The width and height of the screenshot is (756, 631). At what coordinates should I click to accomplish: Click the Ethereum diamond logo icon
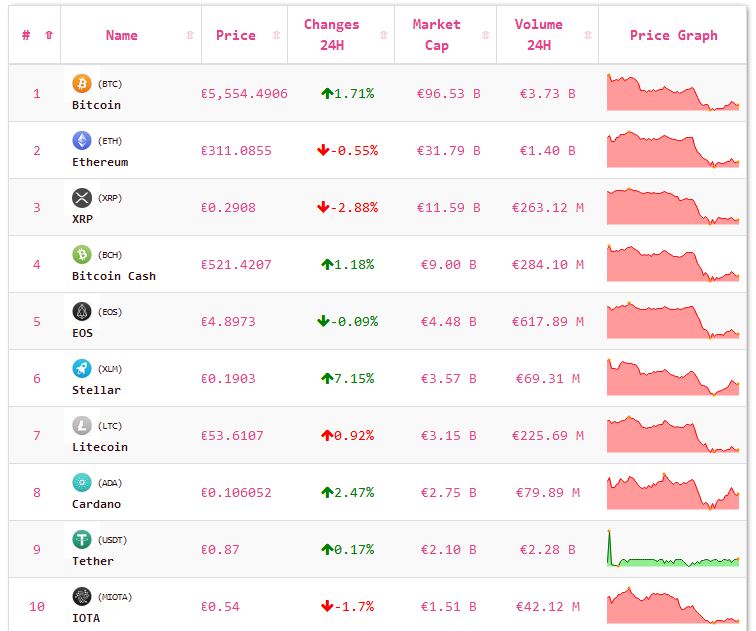coord(82,140)
